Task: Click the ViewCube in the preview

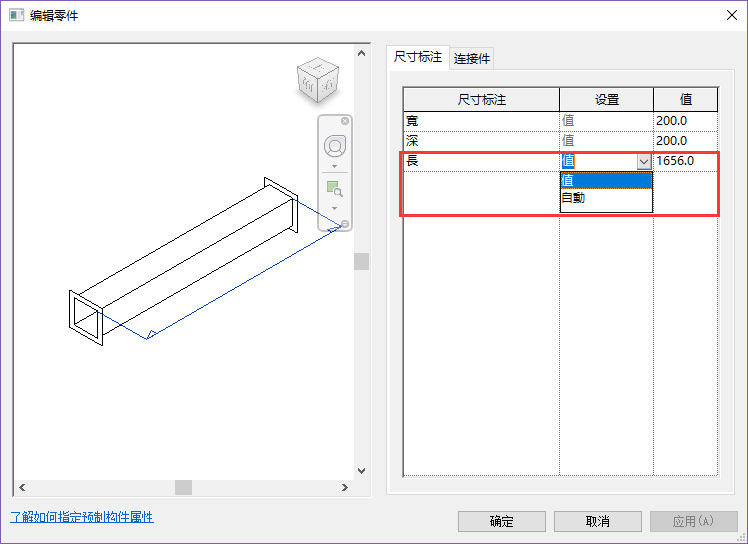Action: click(x=318, y=80)
